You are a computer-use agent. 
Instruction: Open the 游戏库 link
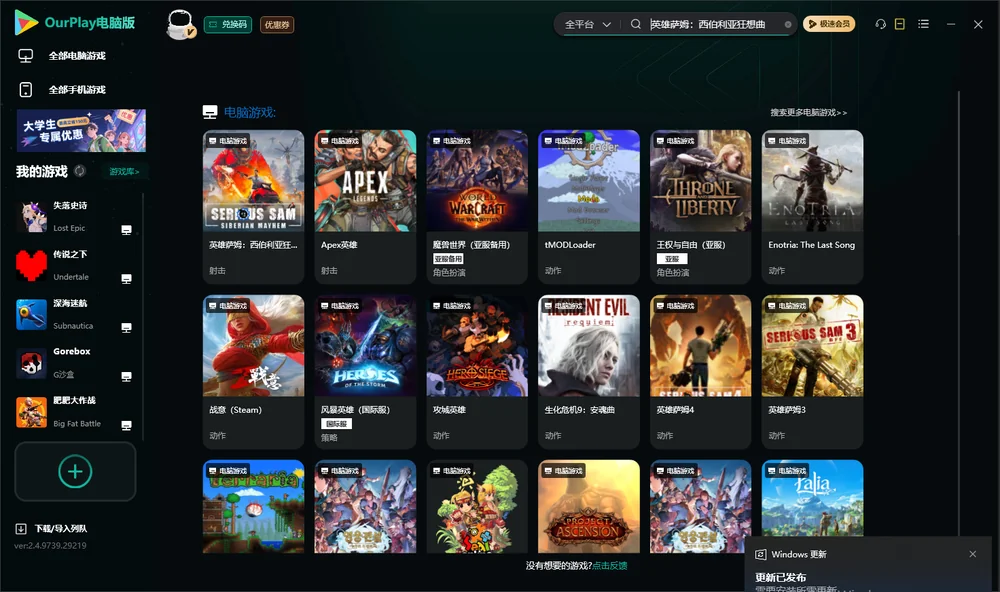coord(124,172)
